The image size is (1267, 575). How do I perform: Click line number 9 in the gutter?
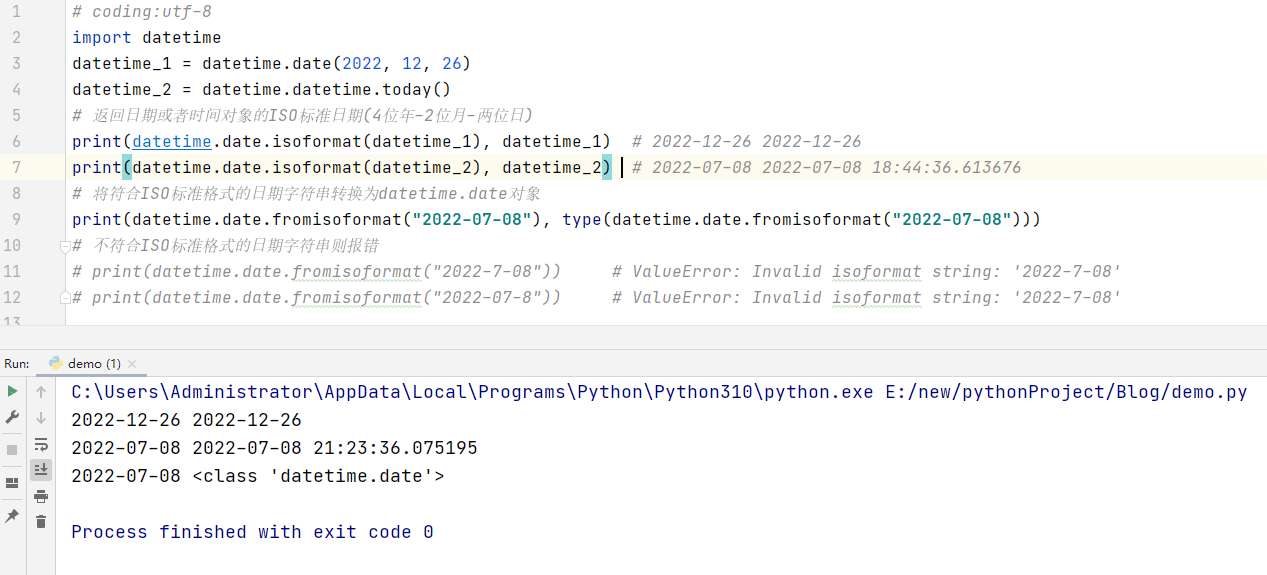16,219
